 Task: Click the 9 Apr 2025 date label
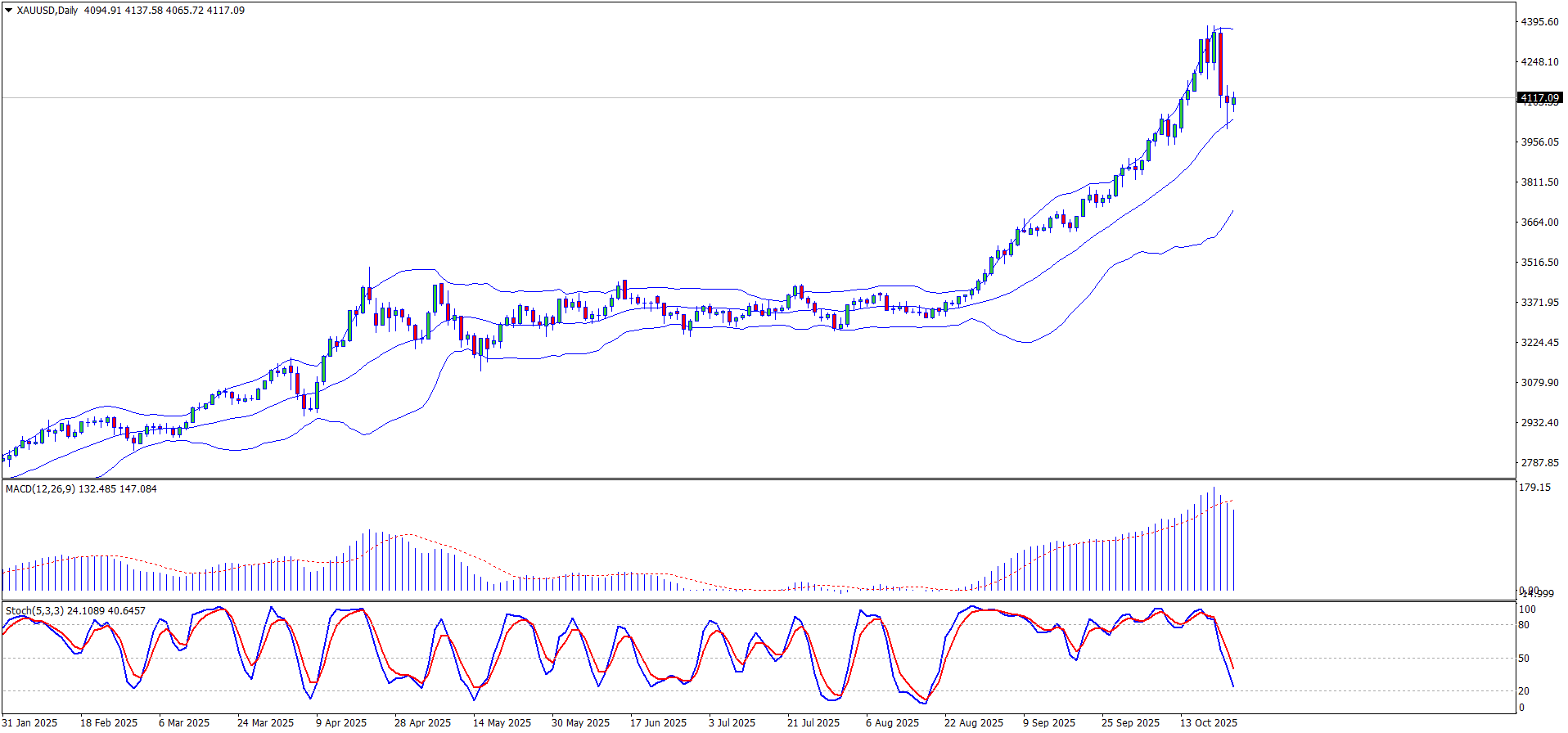341,723
